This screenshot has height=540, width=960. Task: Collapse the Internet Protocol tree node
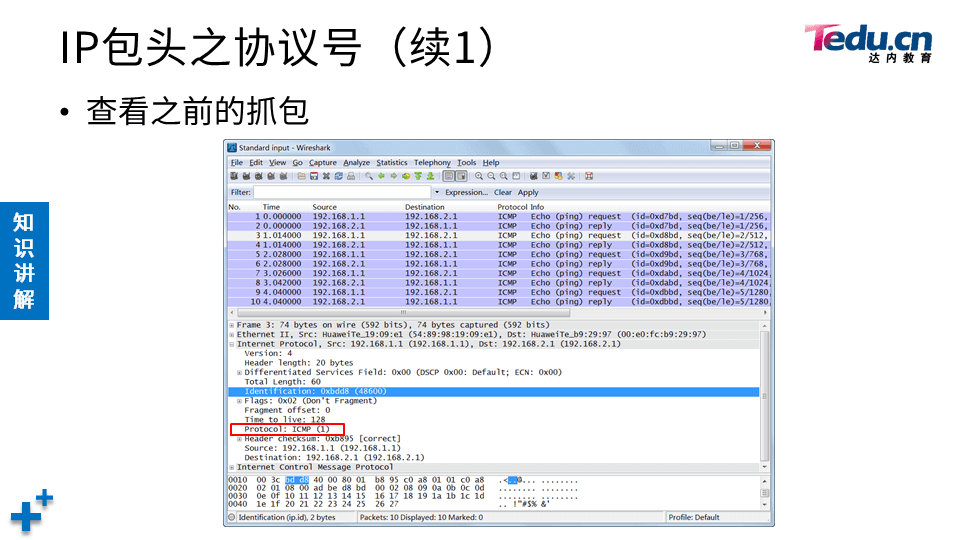(x=232, y=344)
